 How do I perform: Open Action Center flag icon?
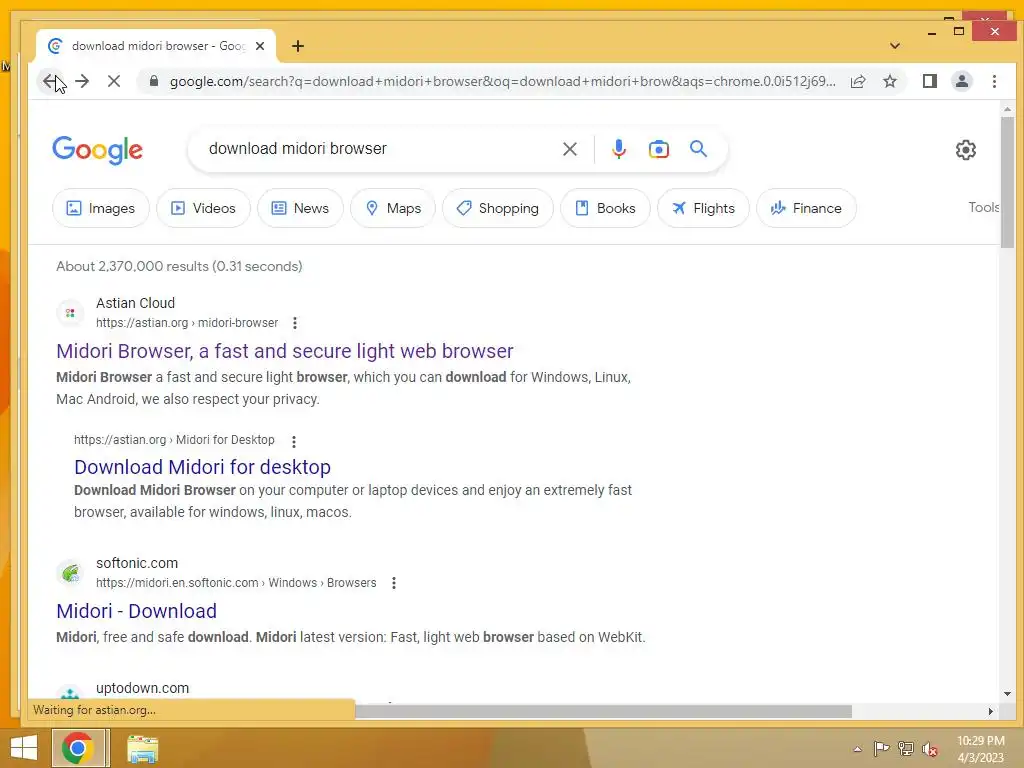[x=881, y=748]
